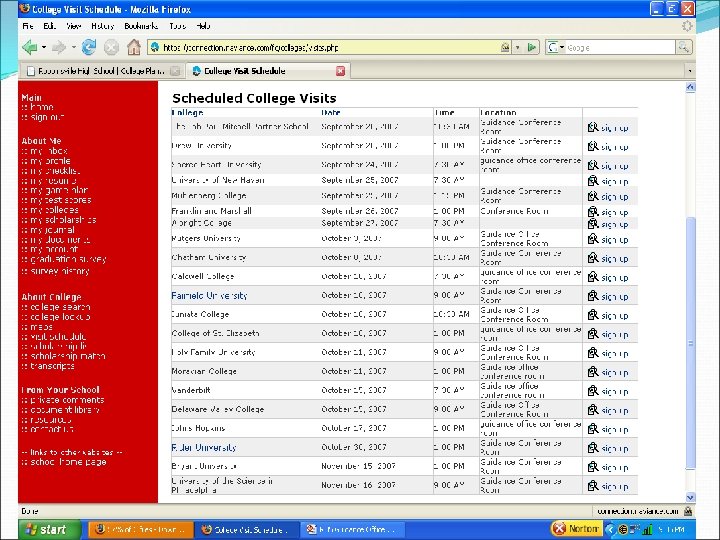Image resolution: width=720 pixels, height=540 pixels.
Task: Click the status bar security lock icon
Action: pos(688,511)
